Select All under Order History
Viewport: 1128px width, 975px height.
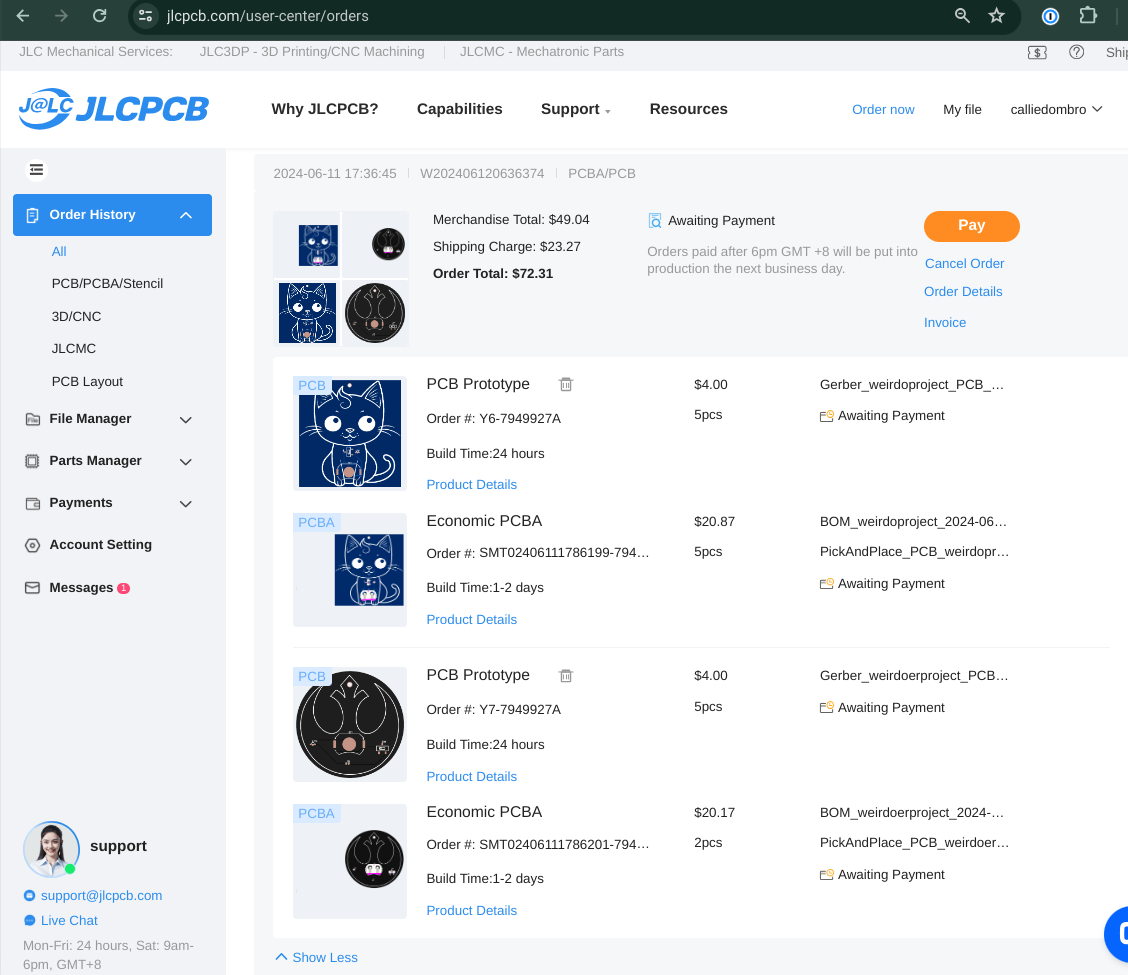point(59,252)
